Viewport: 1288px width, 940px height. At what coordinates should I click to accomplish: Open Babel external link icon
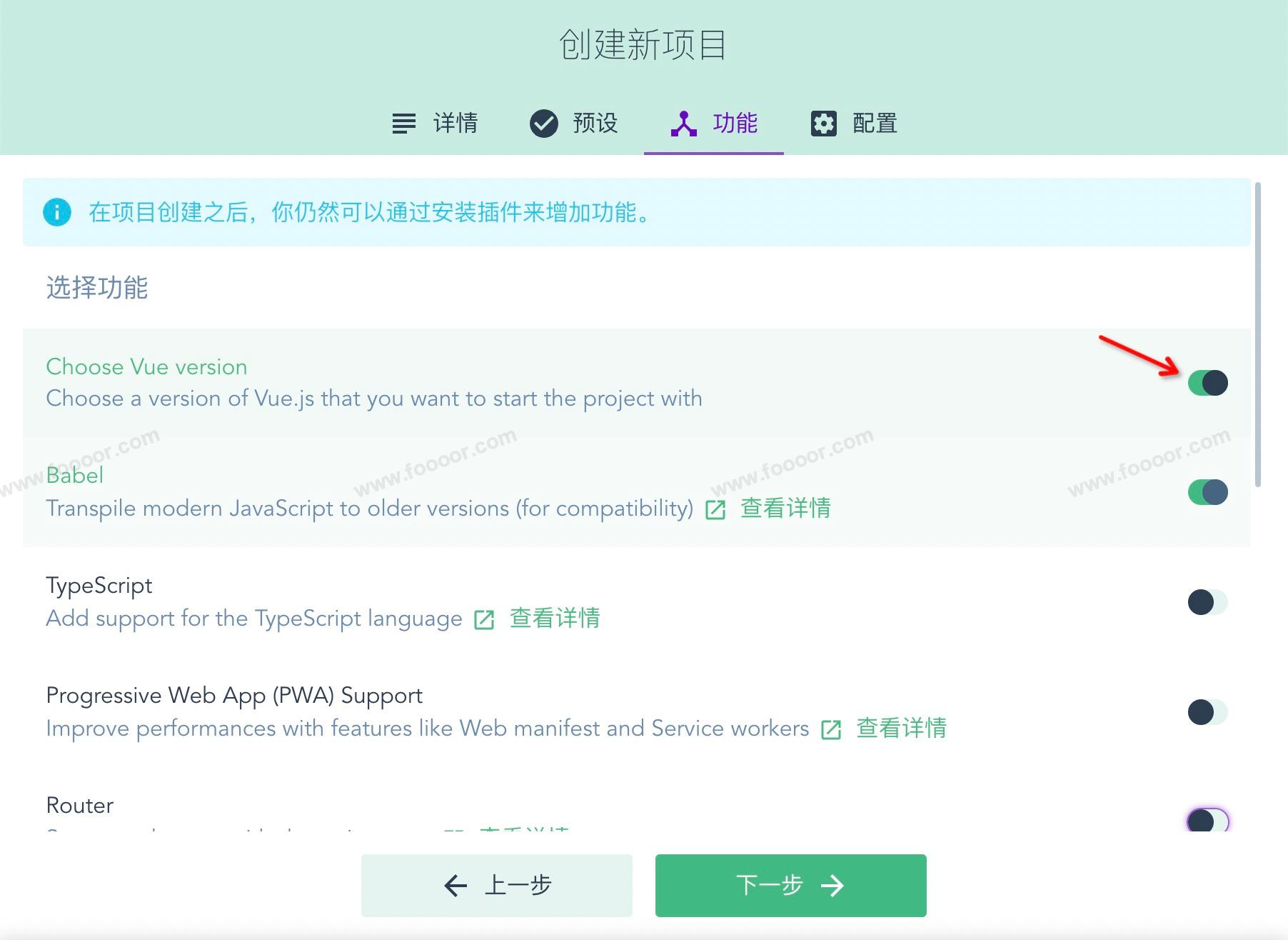(x=715, y=509)
